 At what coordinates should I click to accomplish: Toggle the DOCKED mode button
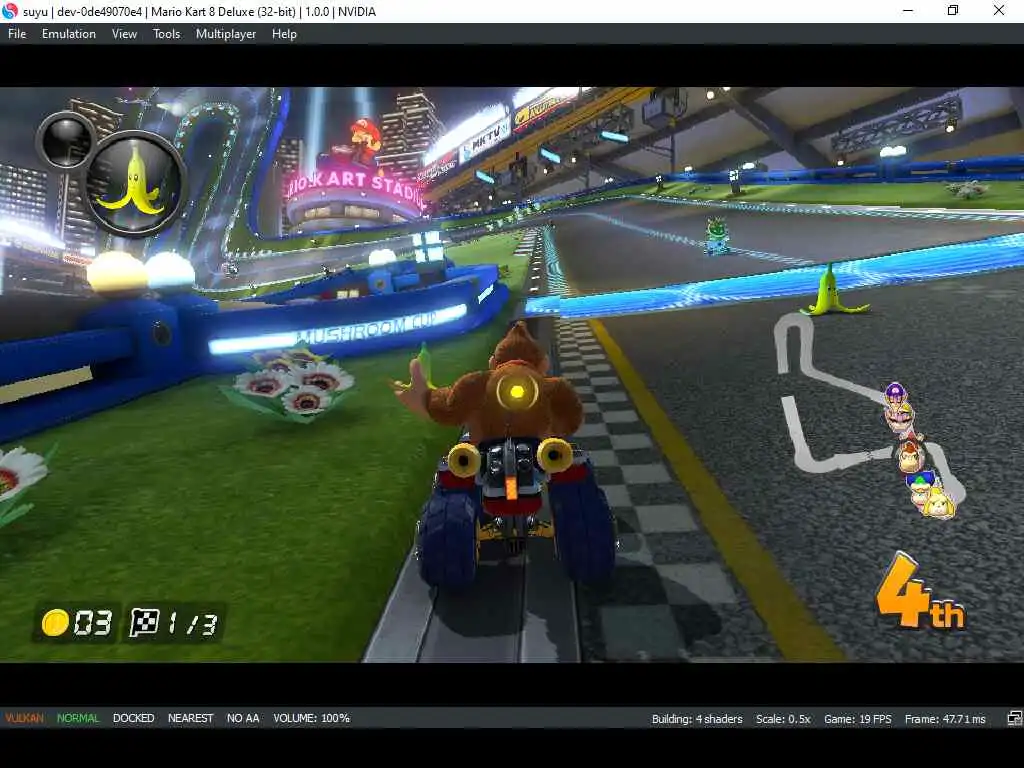[x=133, y=718]
